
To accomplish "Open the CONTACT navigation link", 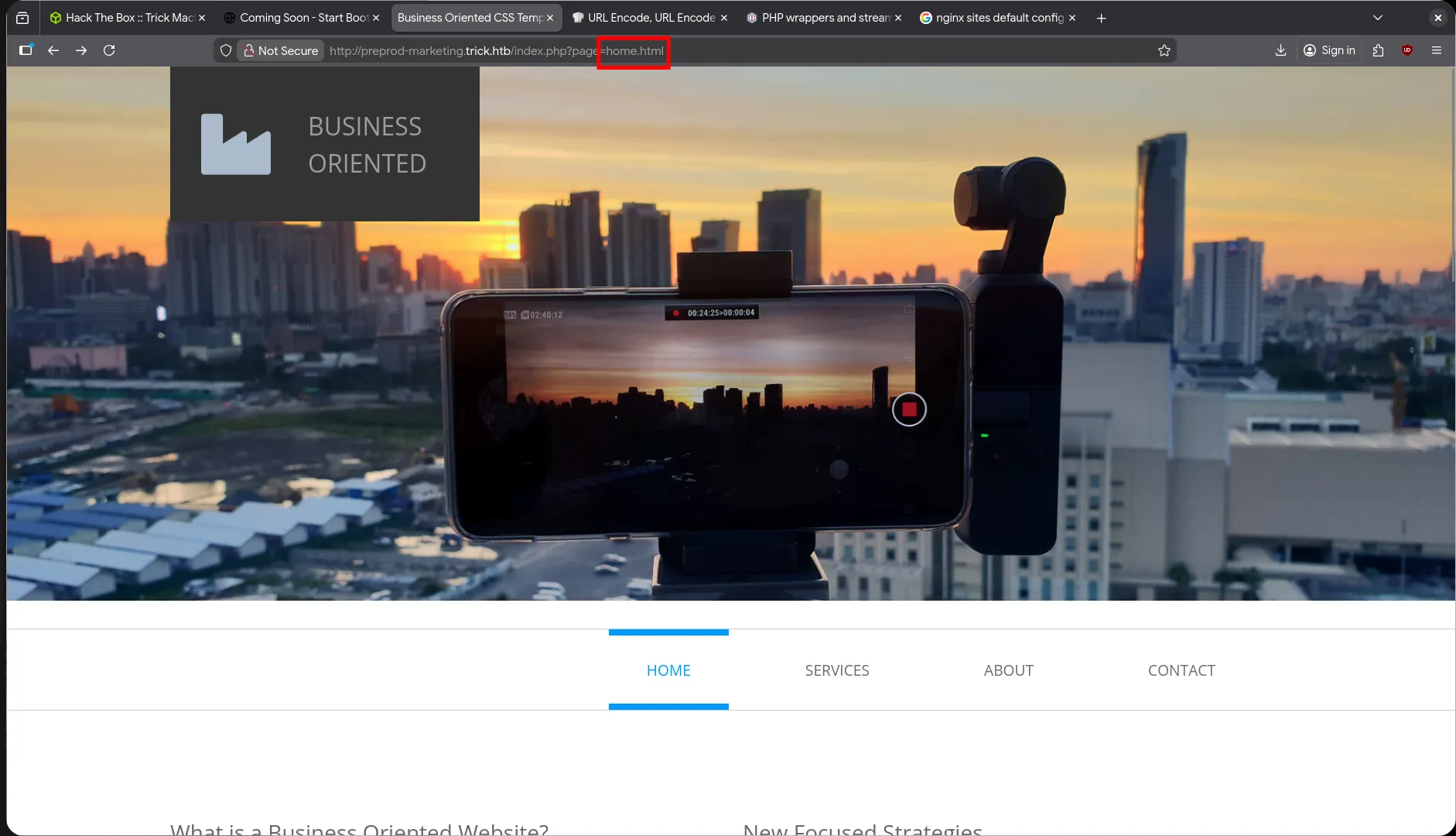I will (x=1181, y=670).
